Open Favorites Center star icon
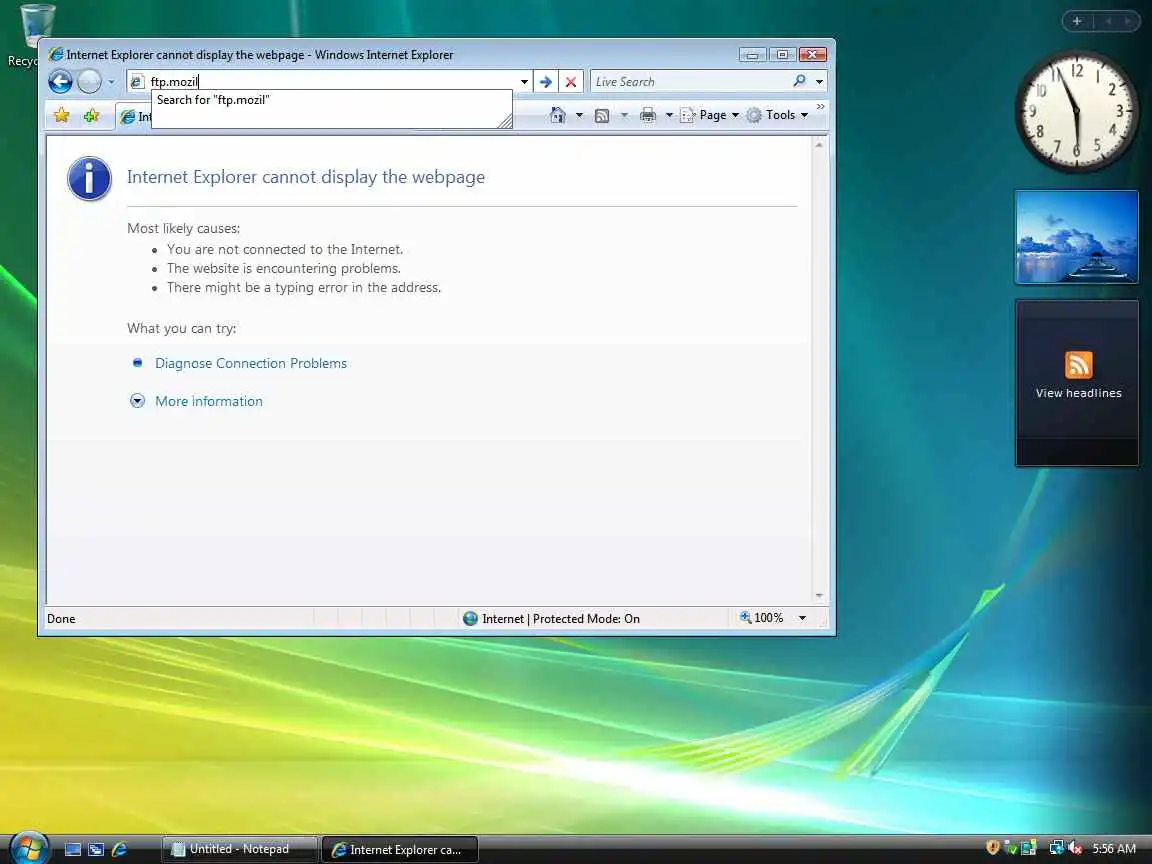This screenshot has height=864, width=1152. (62, 115)
